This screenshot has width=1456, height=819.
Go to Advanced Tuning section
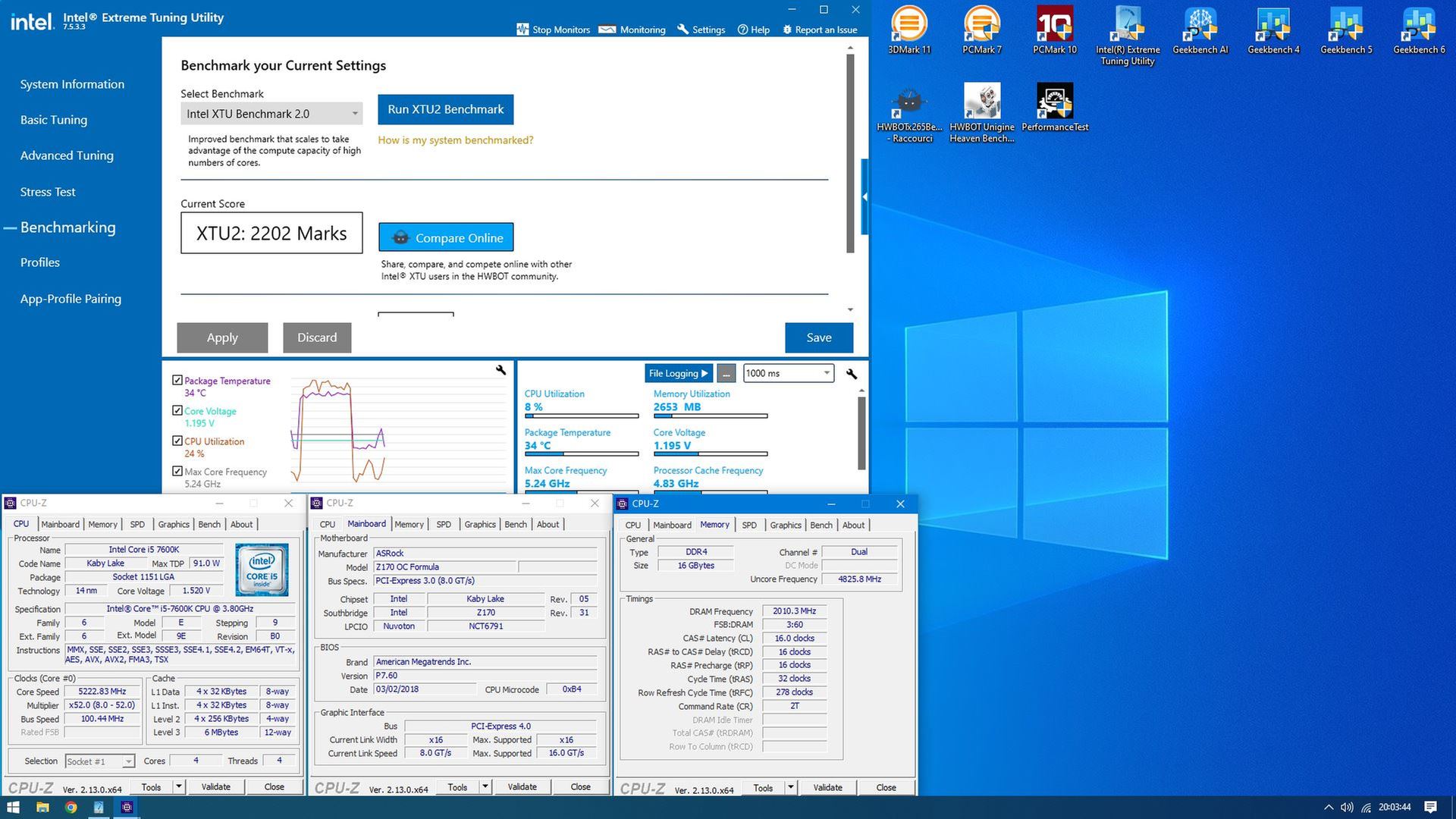point(67,155)
